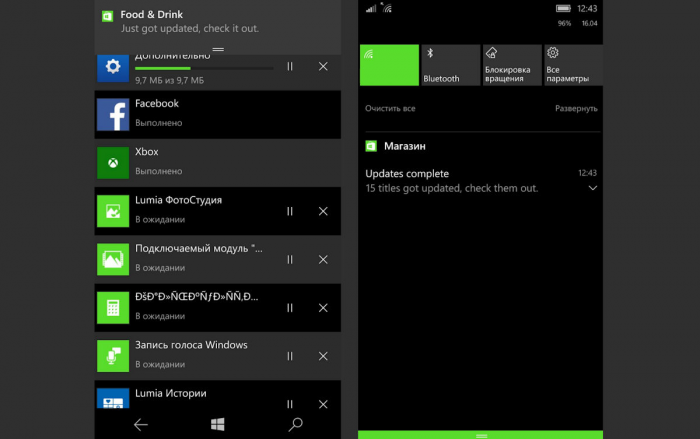Tap the Xbox app icon
Screen dimensions: 700x439
(x=113, y=163)
